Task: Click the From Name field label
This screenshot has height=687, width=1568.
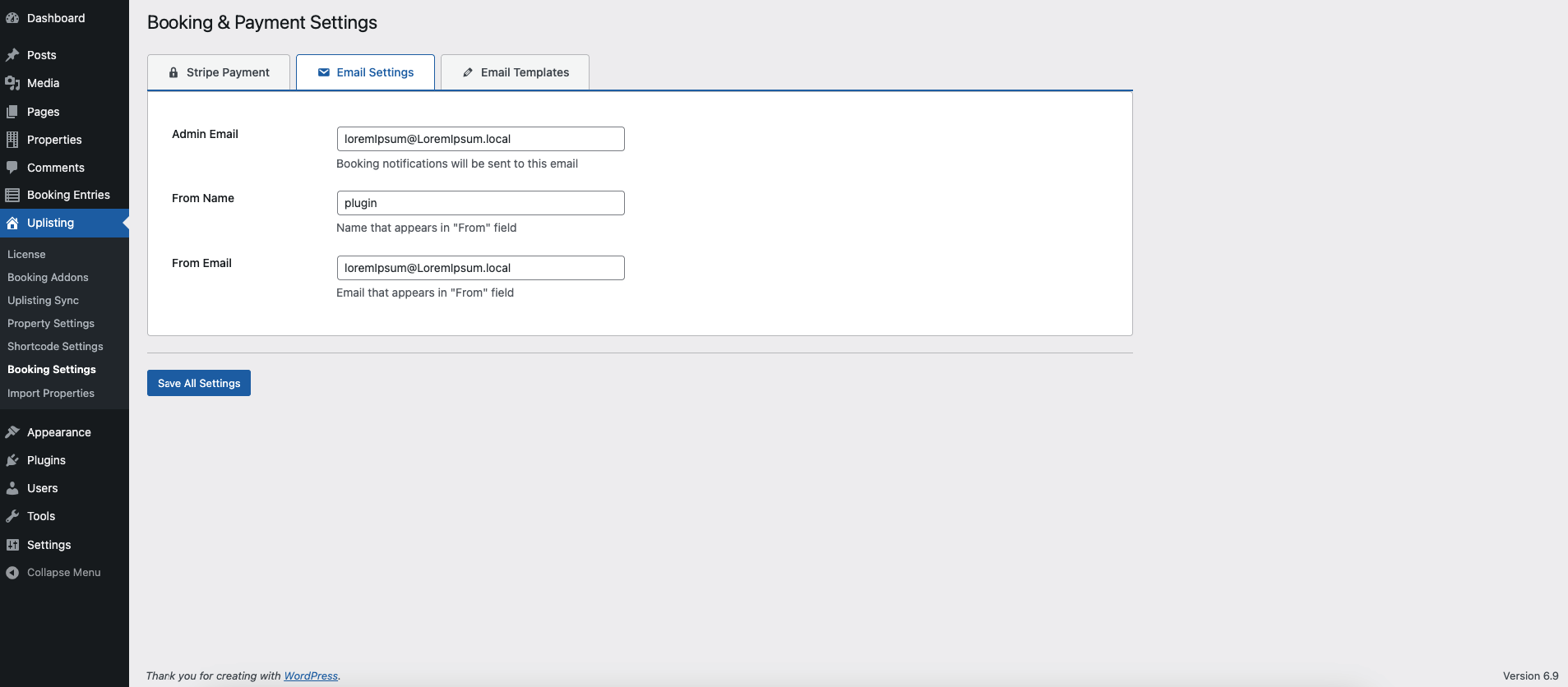Action: point(203,198)
